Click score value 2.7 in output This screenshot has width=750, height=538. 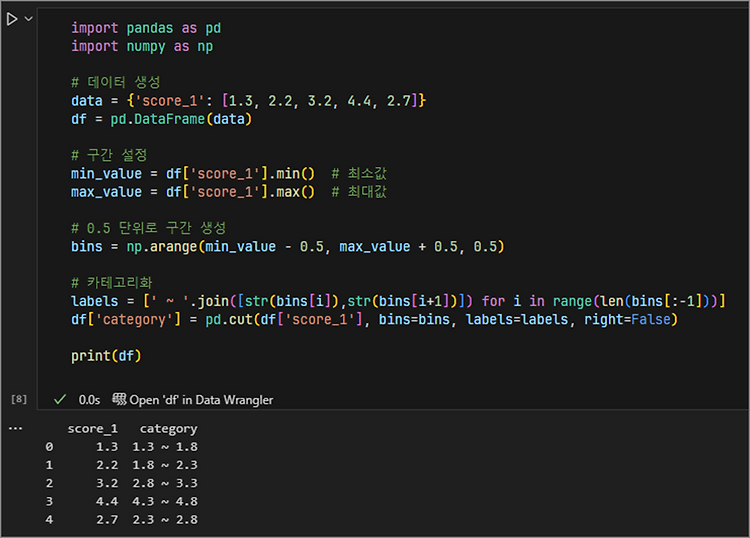tap(107, 519)
